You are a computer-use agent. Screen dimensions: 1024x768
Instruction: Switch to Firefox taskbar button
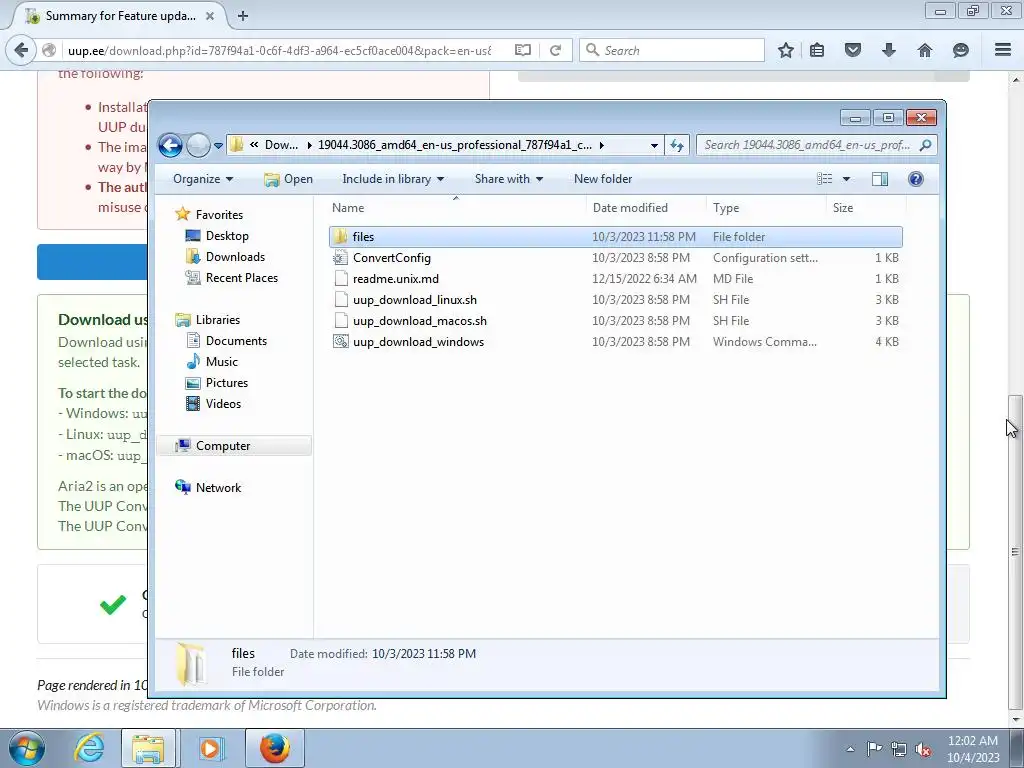click(275, 748)
